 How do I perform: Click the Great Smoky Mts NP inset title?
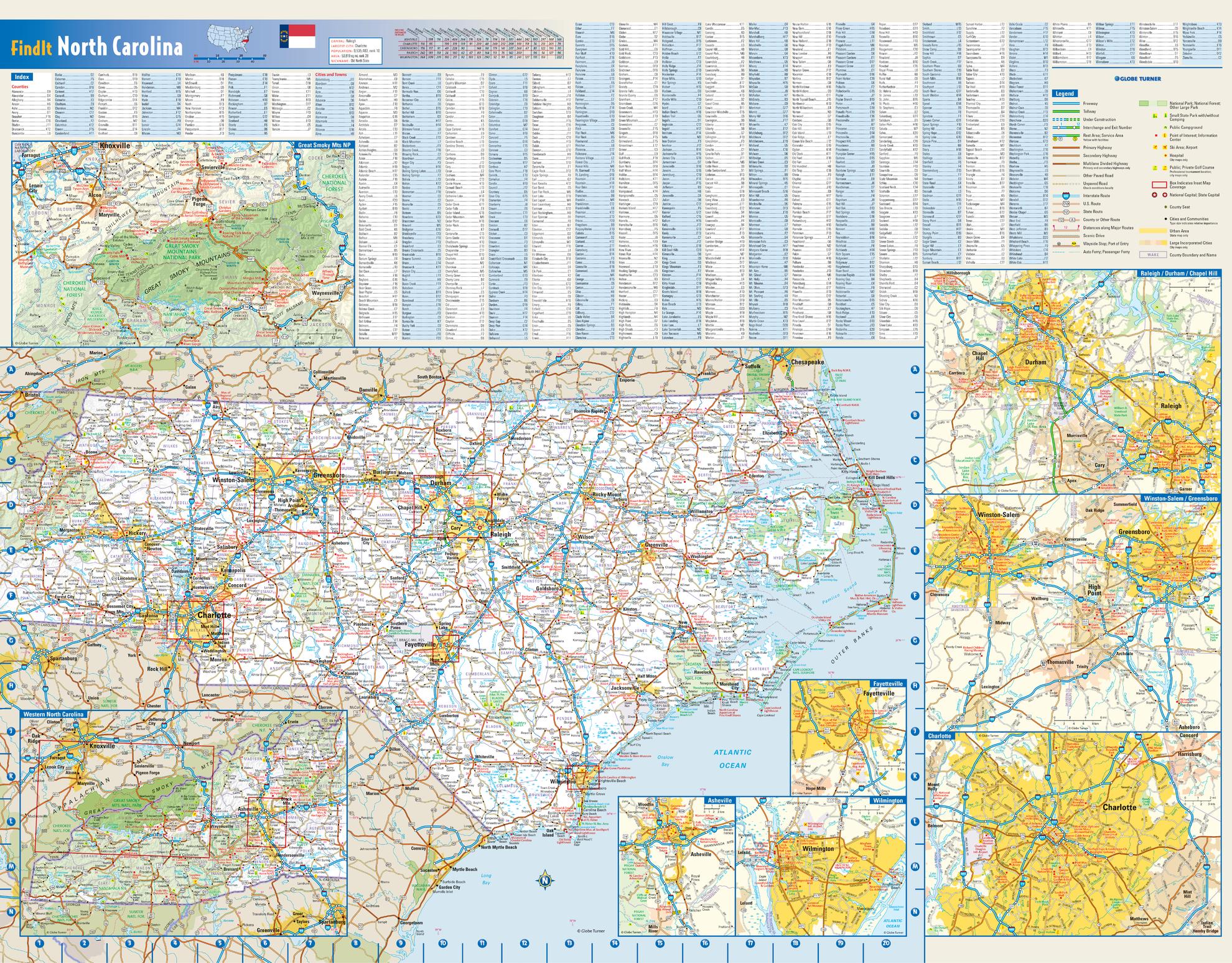tap(324, 145)
